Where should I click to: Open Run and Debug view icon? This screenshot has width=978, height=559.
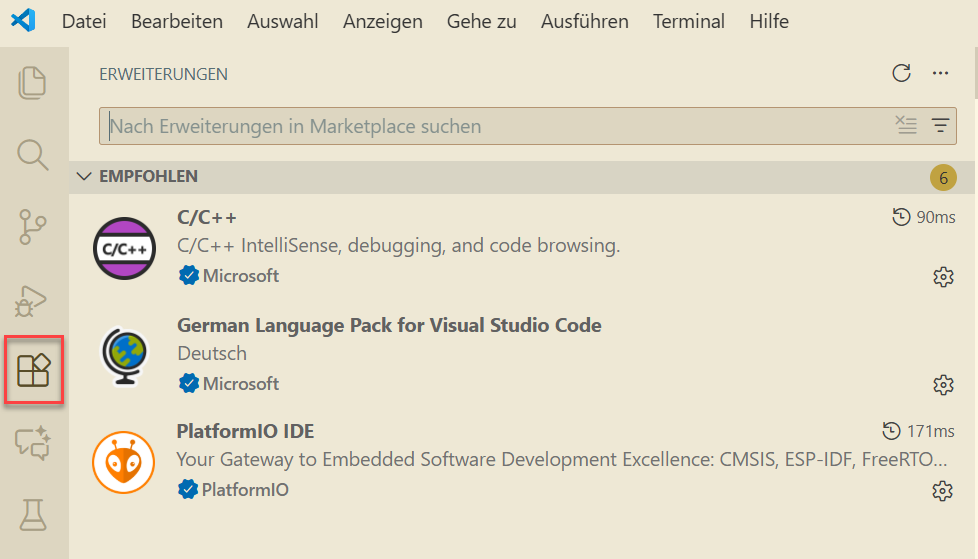tap(33, 300)
